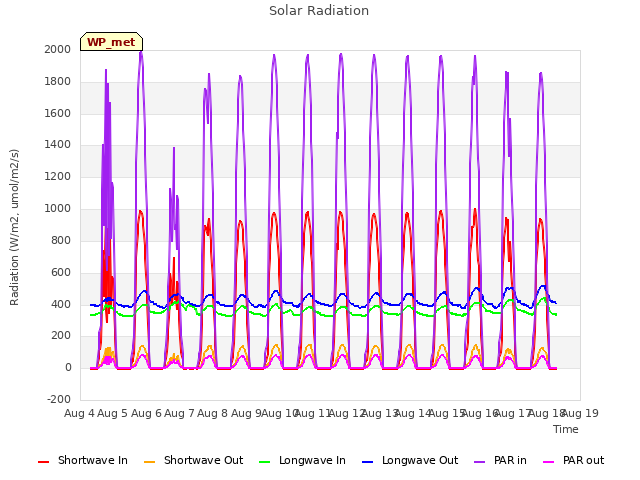Click the 0 y-axis tick label
640x480 pixels.
pyautogui.click(x=68, y=367)
